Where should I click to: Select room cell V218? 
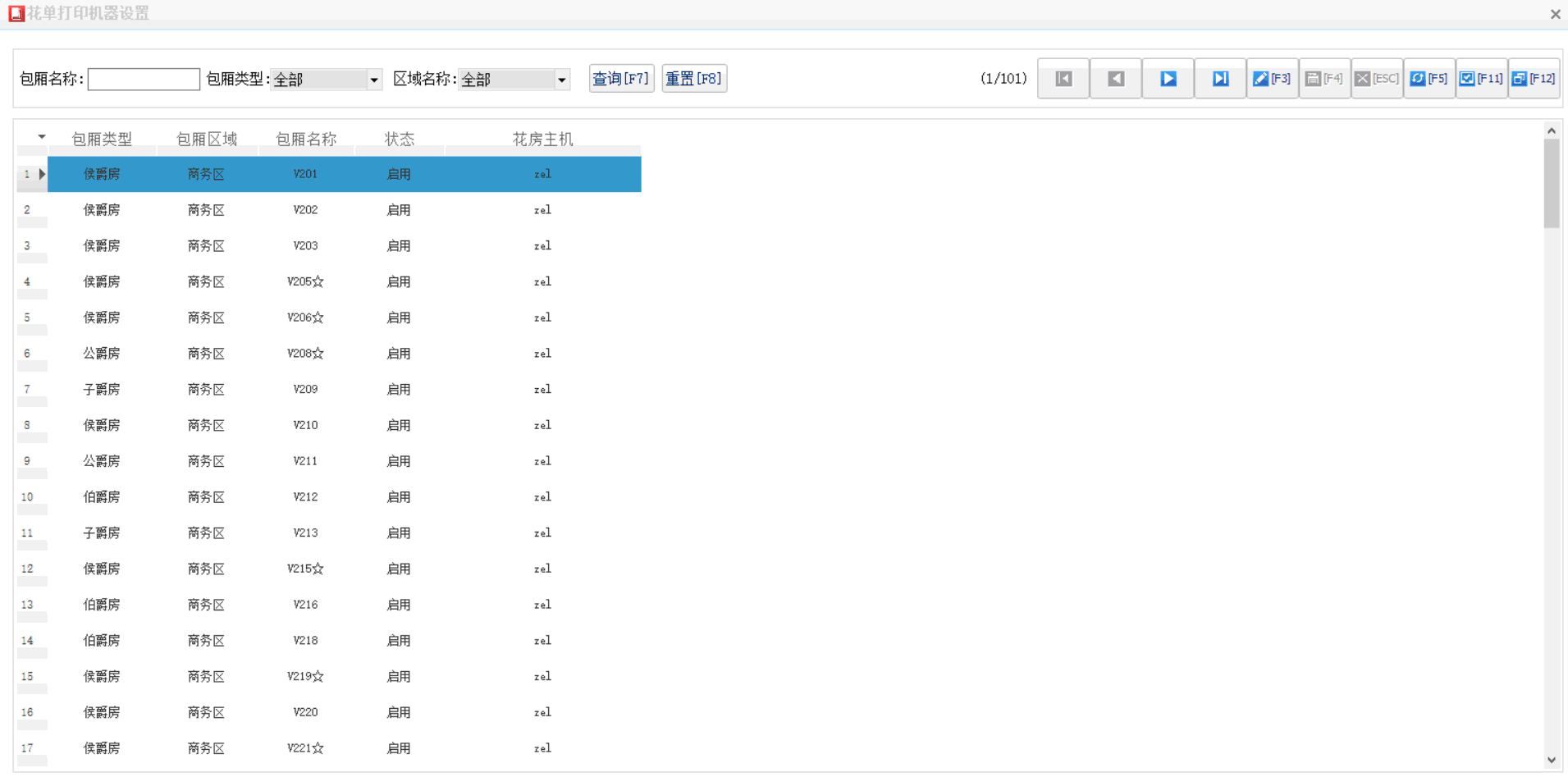point(305,641)
